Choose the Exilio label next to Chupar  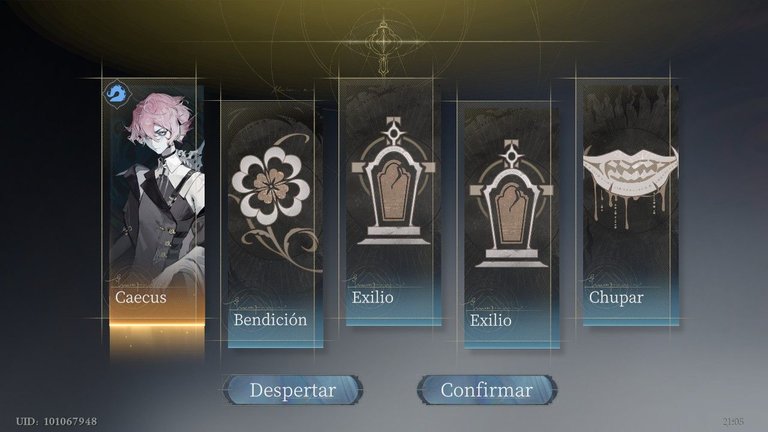tap(490, 320)
